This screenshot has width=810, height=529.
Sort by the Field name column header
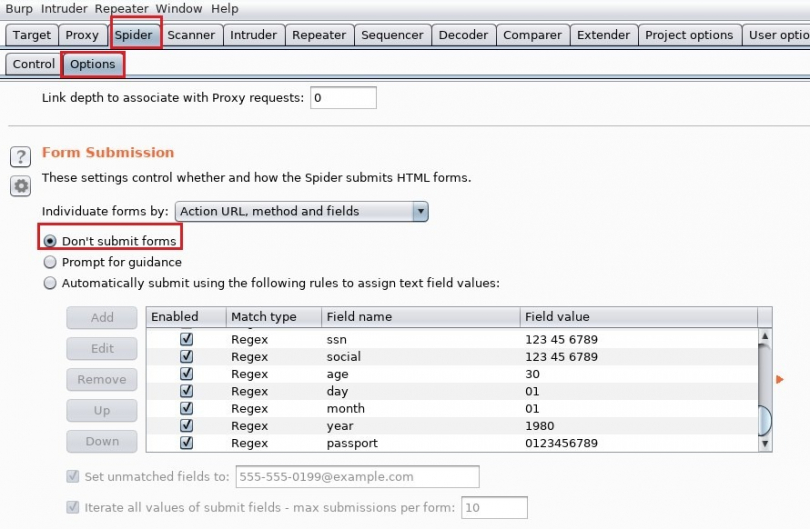coord(420,317)
